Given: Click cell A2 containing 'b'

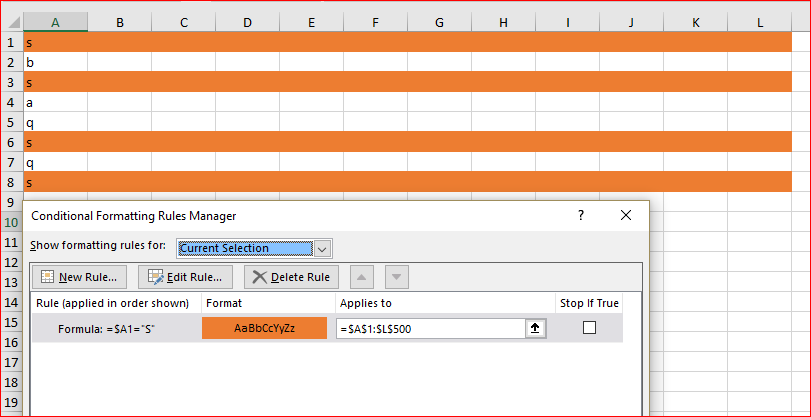Looking at the screenshot, I should [x=55, y=63].
